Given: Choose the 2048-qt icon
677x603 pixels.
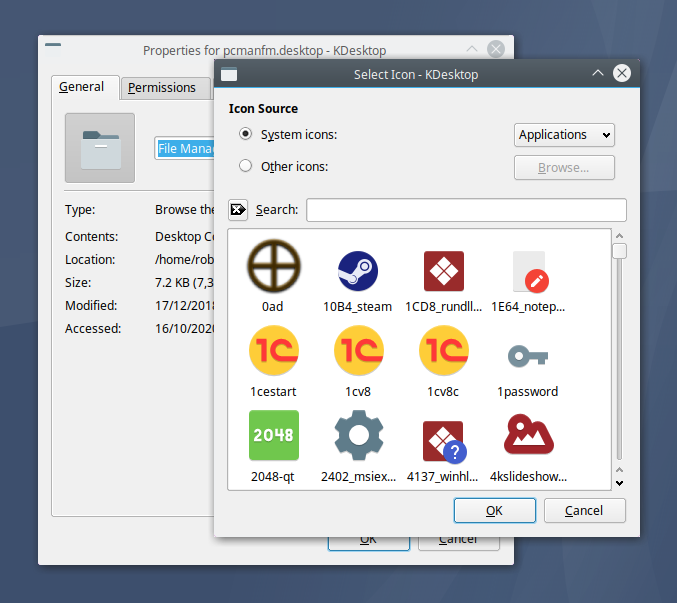Looking at the screenshot, I should [x=274, y=435].
